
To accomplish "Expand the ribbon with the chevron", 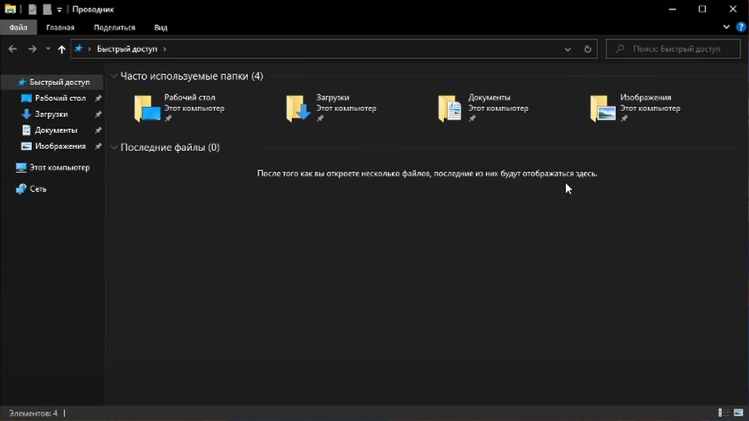I will tap(726, 27).
